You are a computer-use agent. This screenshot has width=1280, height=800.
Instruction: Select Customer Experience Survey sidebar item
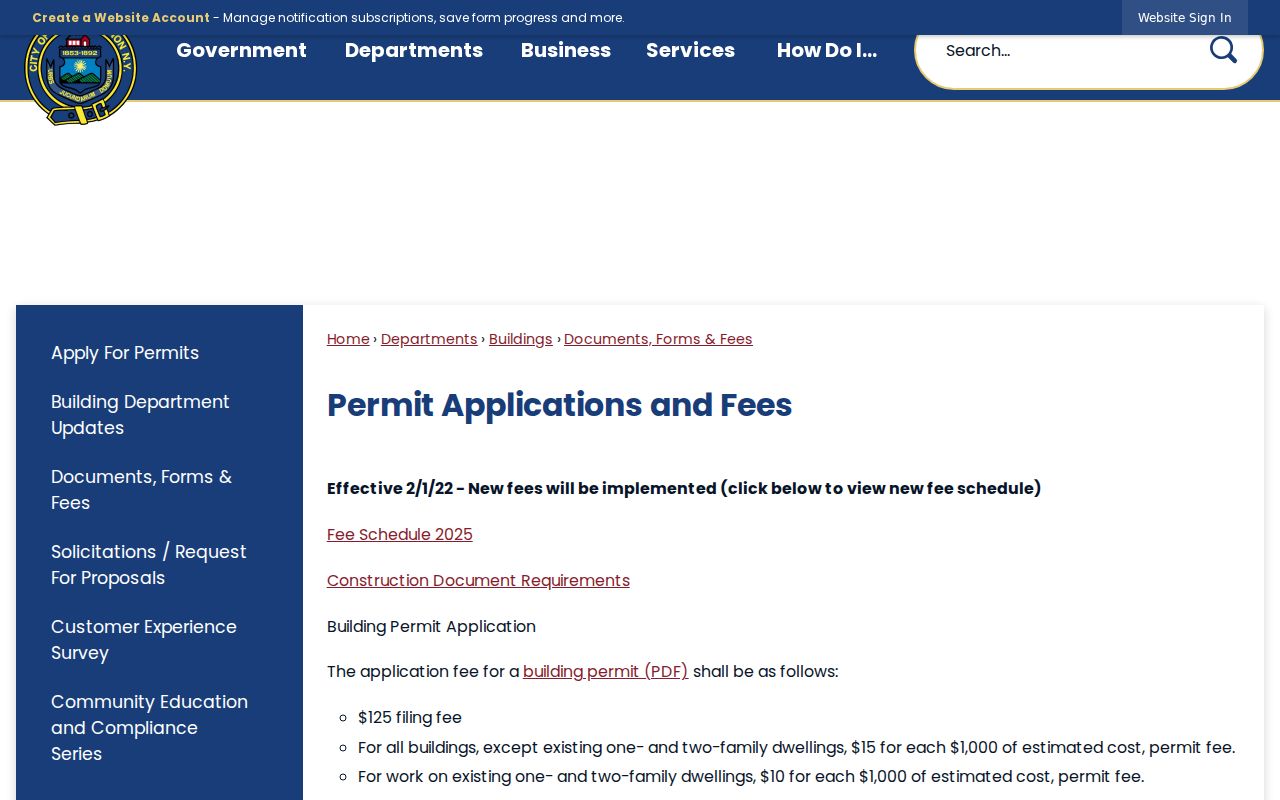pyautogui.click(x=144, y=640)
